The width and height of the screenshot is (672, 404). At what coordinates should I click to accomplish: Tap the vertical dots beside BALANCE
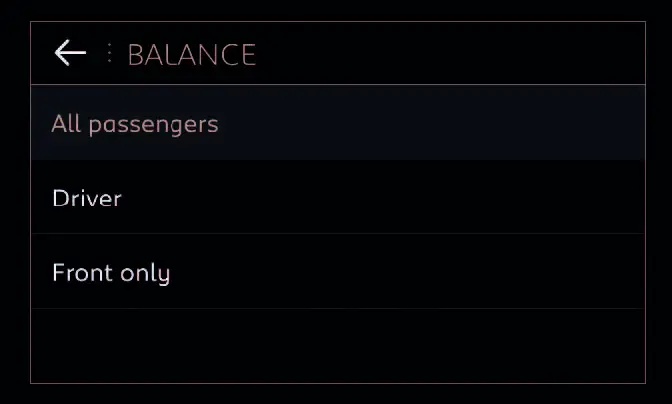click(109, 53)
